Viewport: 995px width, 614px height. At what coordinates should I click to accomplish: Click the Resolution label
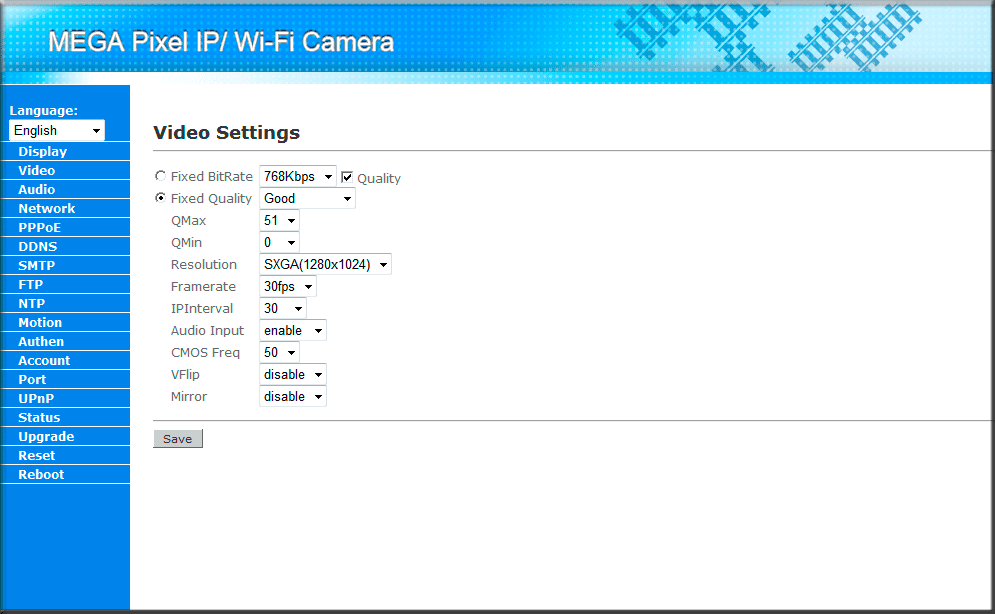[x=204, y=265]
